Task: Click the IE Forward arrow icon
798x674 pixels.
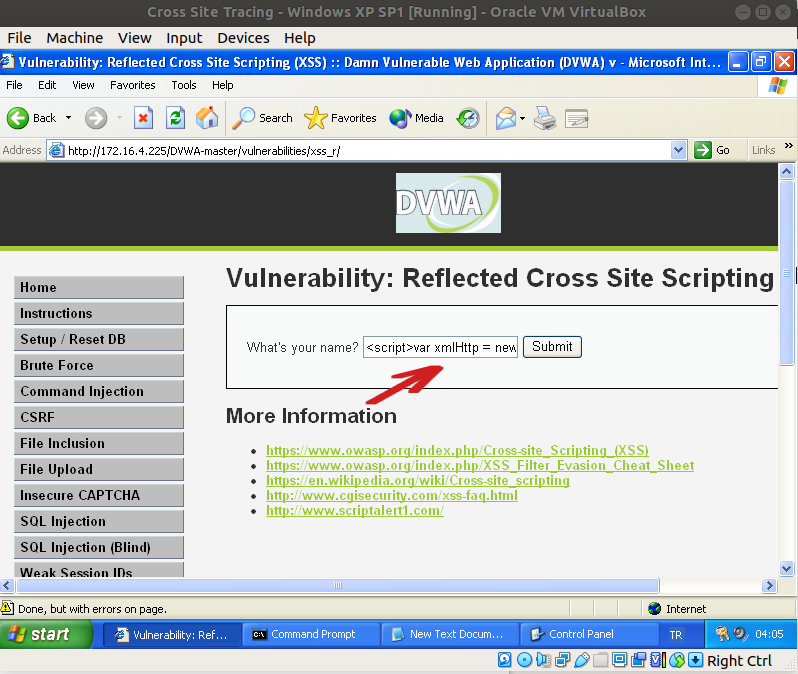Action: point(96,118)
